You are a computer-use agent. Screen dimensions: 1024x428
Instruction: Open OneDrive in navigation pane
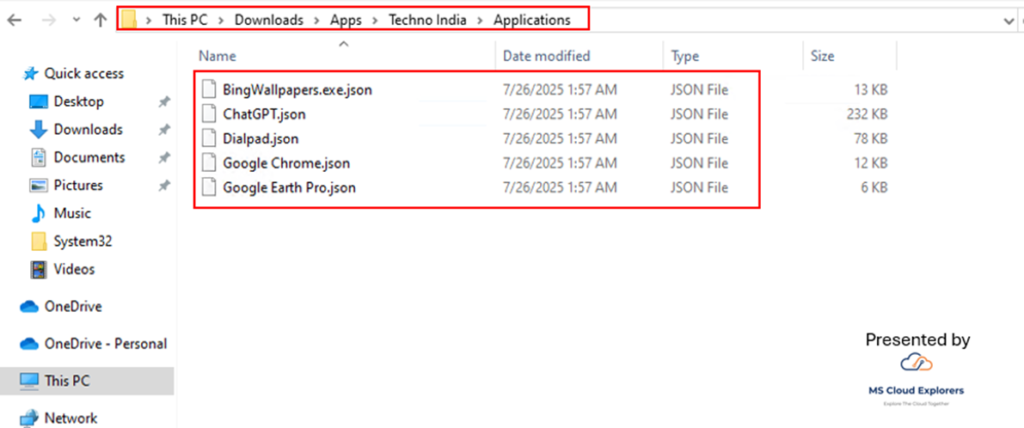(73, 306)
